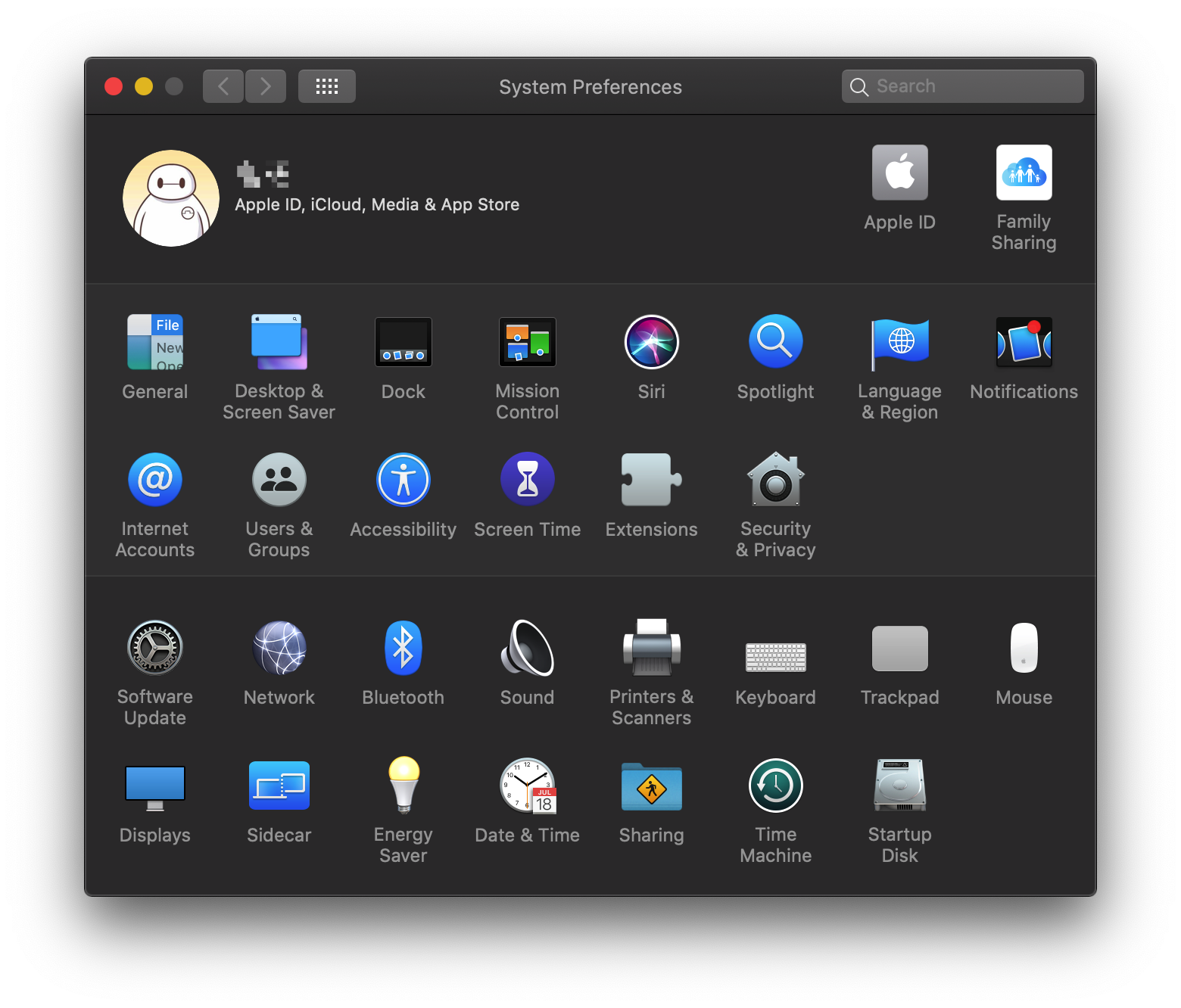Open Extensions preferences
The image size is (1181, 1008).
pos(652,480)
